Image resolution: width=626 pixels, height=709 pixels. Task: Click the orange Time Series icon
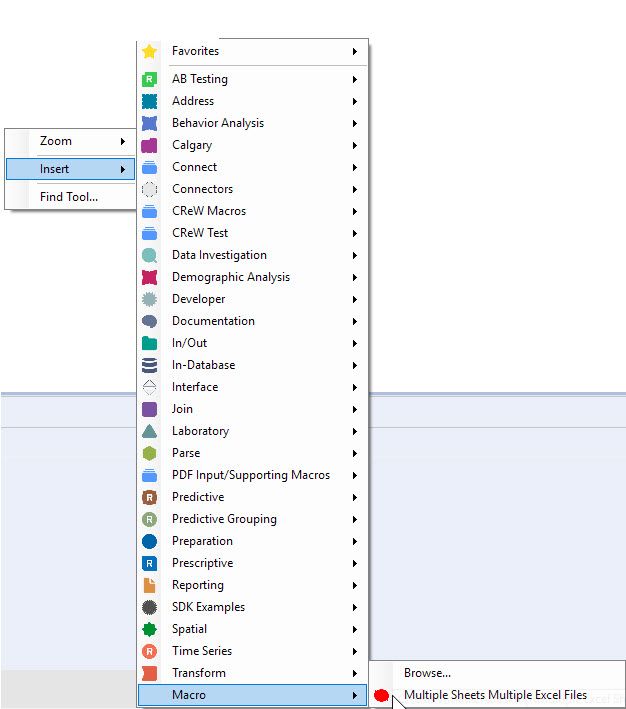pyautogui.click(x=149, y=651)
